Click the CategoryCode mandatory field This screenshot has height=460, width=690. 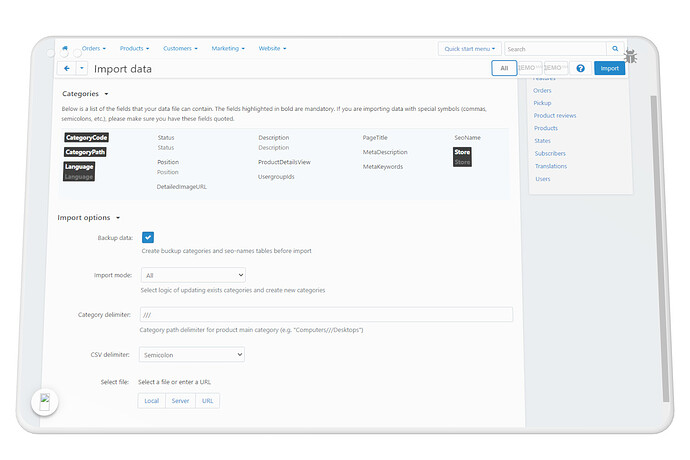pyautogui.click(x=86, y=137)
